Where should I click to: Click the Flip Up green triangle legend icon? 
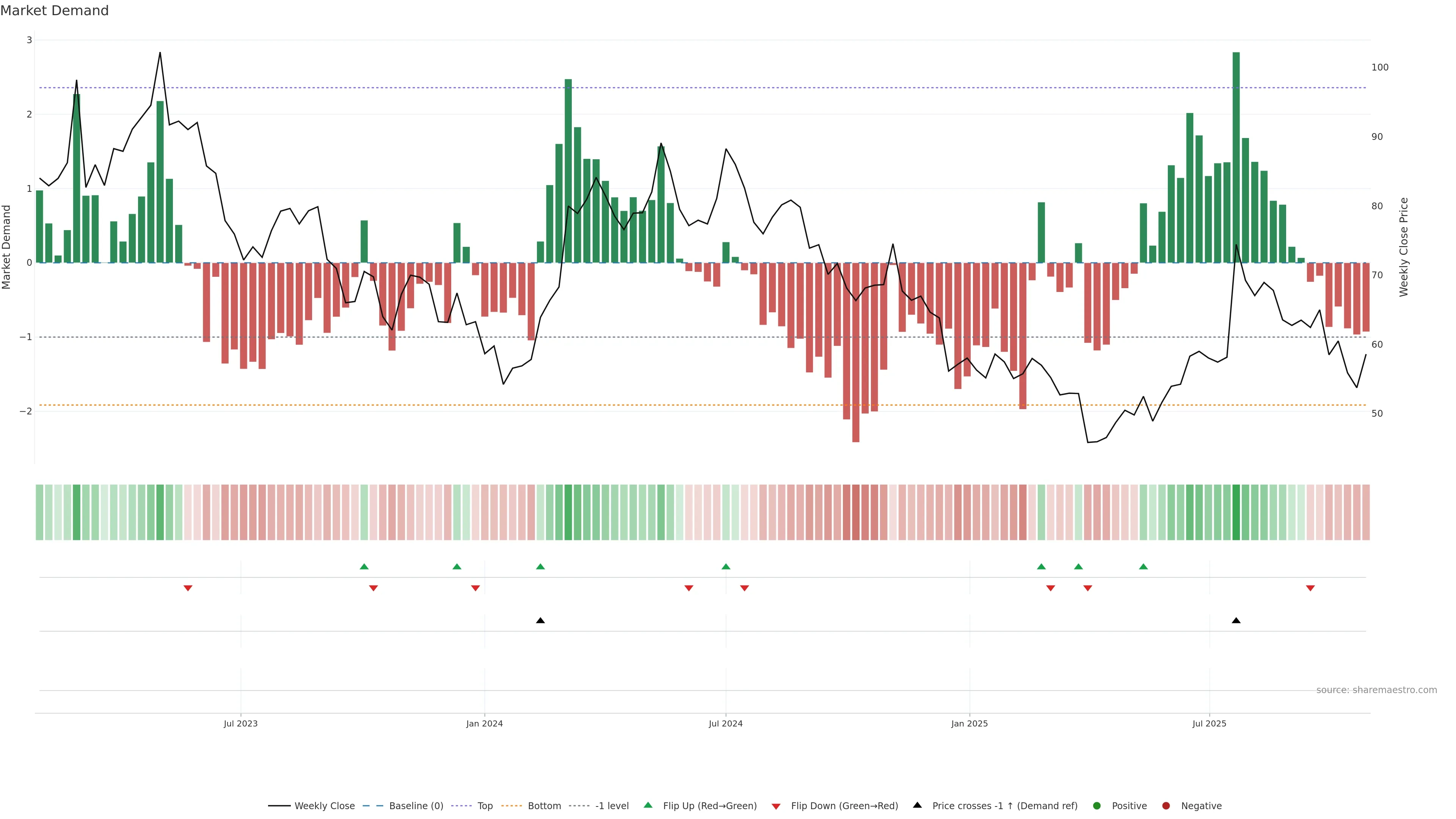[x=648, y=805]
